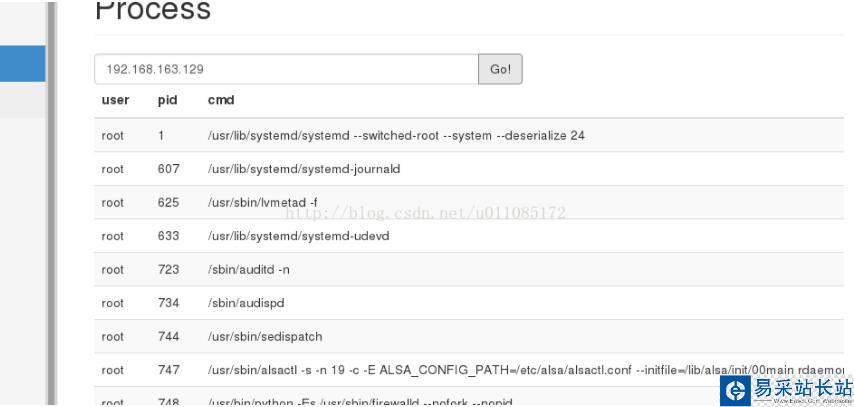Image resolution: width=854 pixels, height=407 pixels.
Task: Select the /sbin/auditd -n row
Action: tap(248, 270)
